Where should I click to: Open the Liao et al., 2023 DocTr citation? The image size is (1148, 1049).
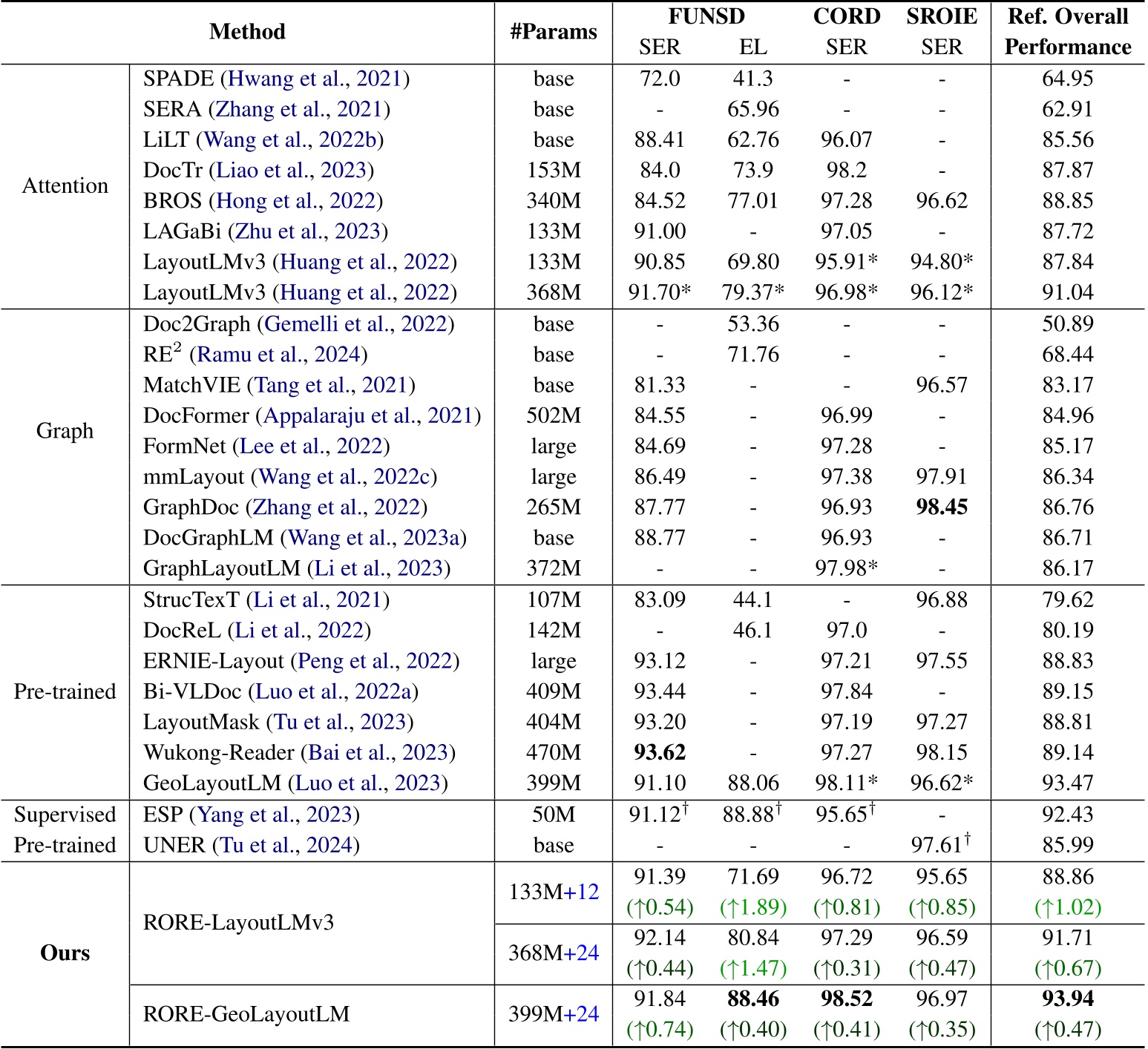pyautogui.click(x=294, y=170)
